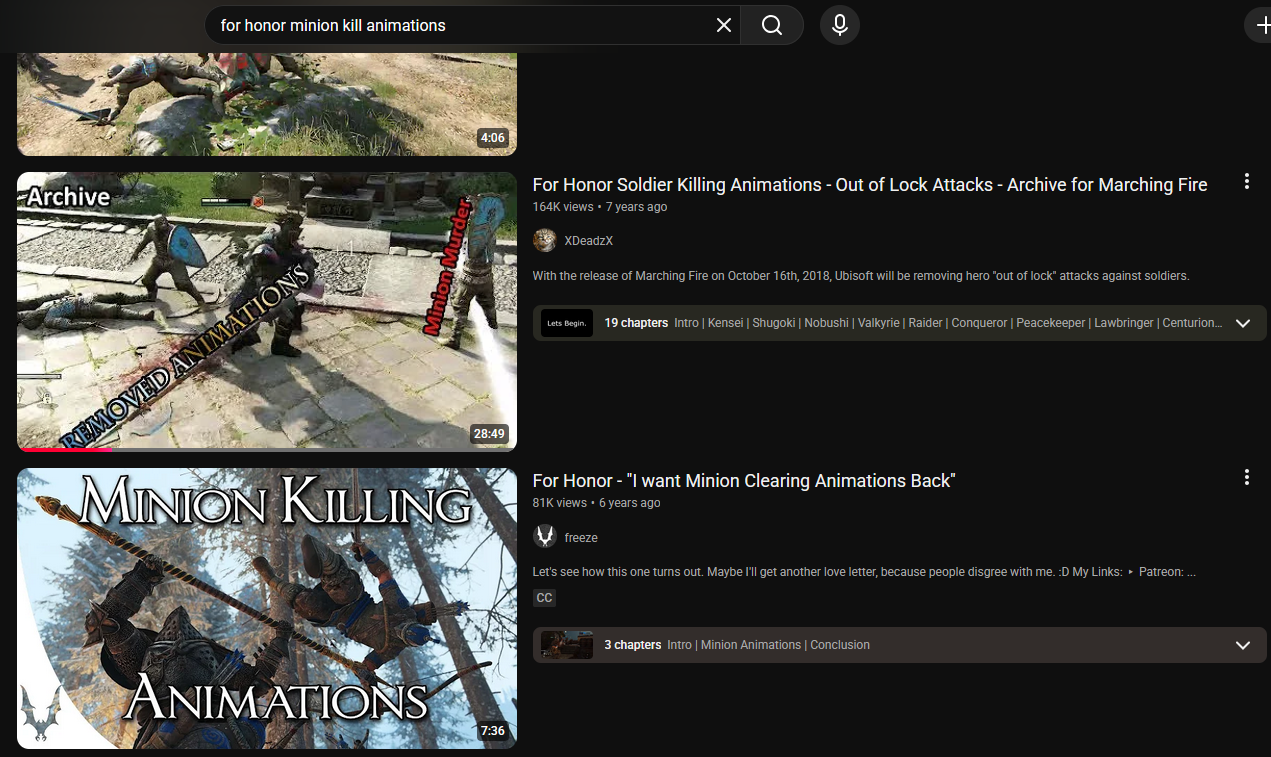Screen dimensions: 1271x757
Task: Click the 'Lets Begin.' chapter thumbnail
Action: click(567, 323)
